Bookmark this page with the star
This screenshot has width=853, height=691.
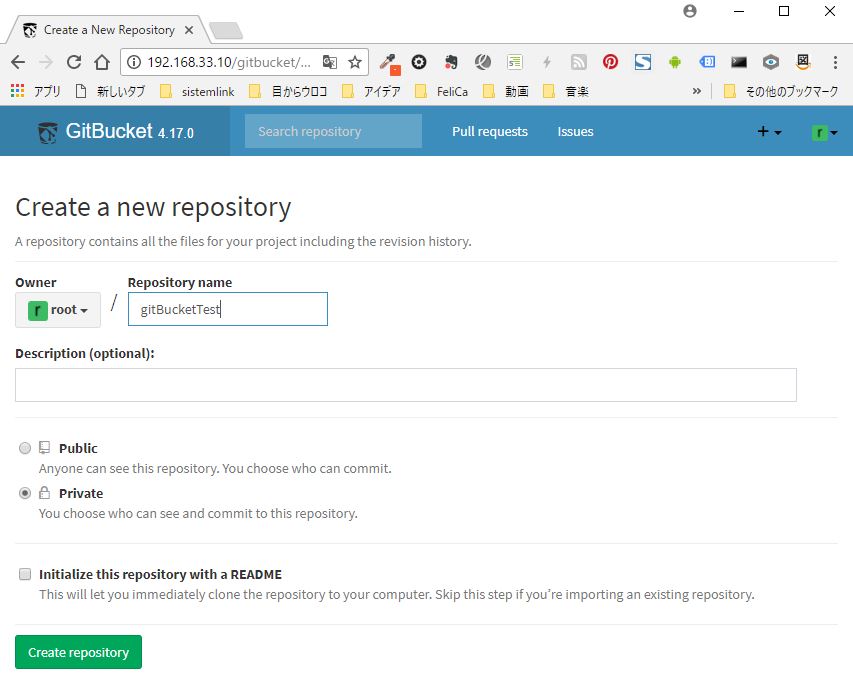click(x=355, y=62)
